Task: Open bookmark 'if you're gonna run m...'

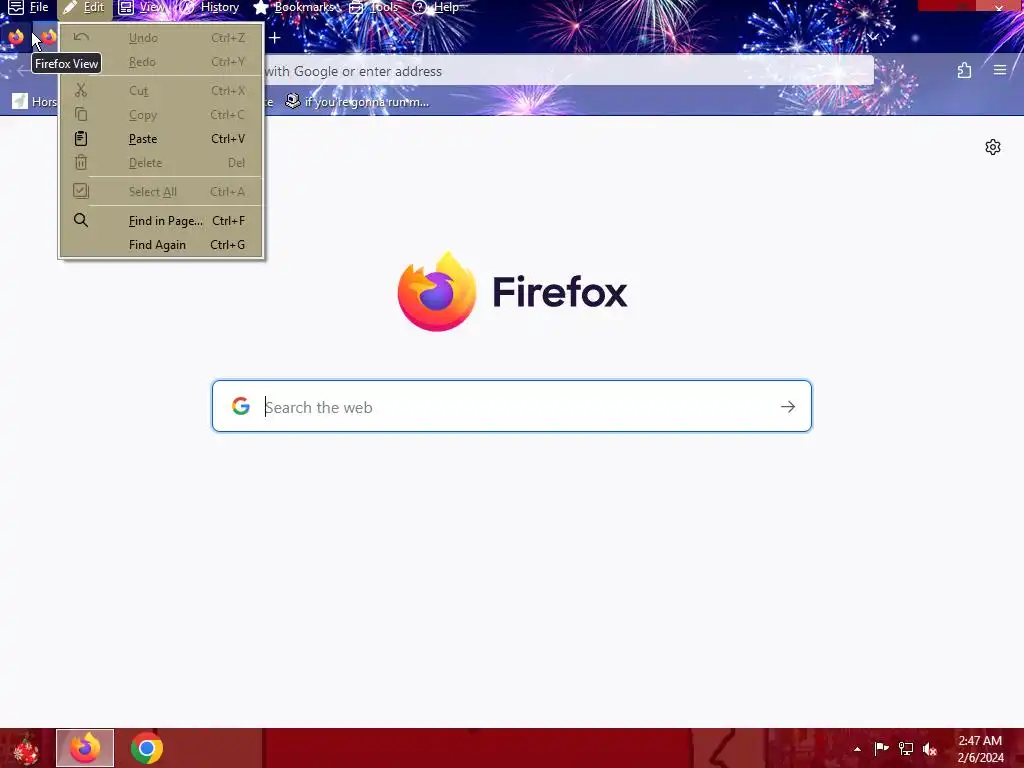Action: pos(357,102)
